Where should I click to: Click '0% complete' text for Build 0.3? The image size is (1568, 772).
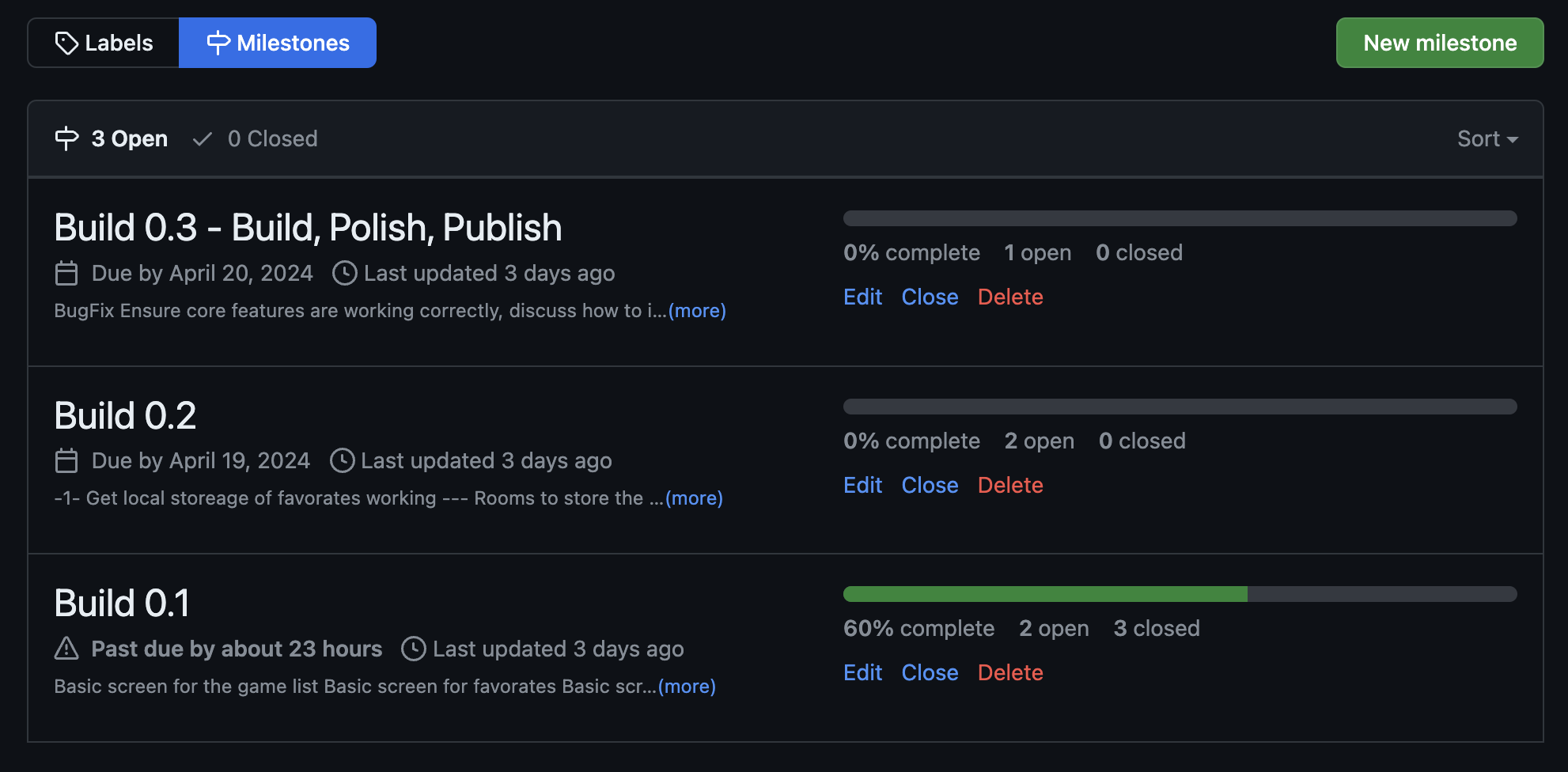tap(911, 253)
